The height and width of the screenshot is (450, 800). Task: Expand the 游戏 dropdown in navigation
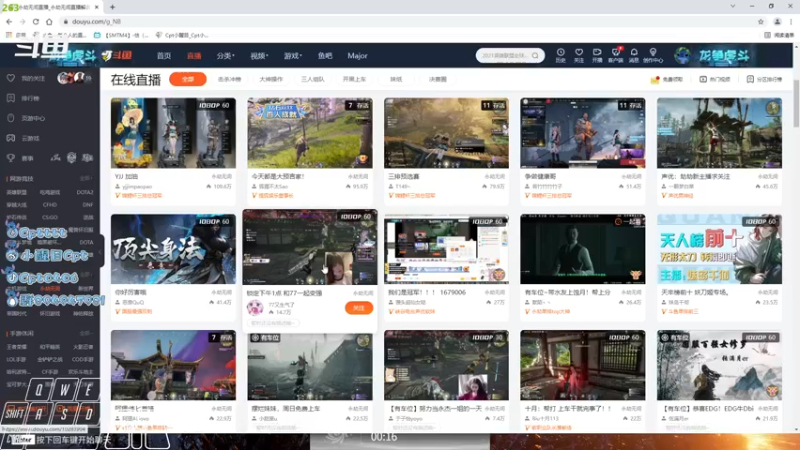[x=293, y=56]
